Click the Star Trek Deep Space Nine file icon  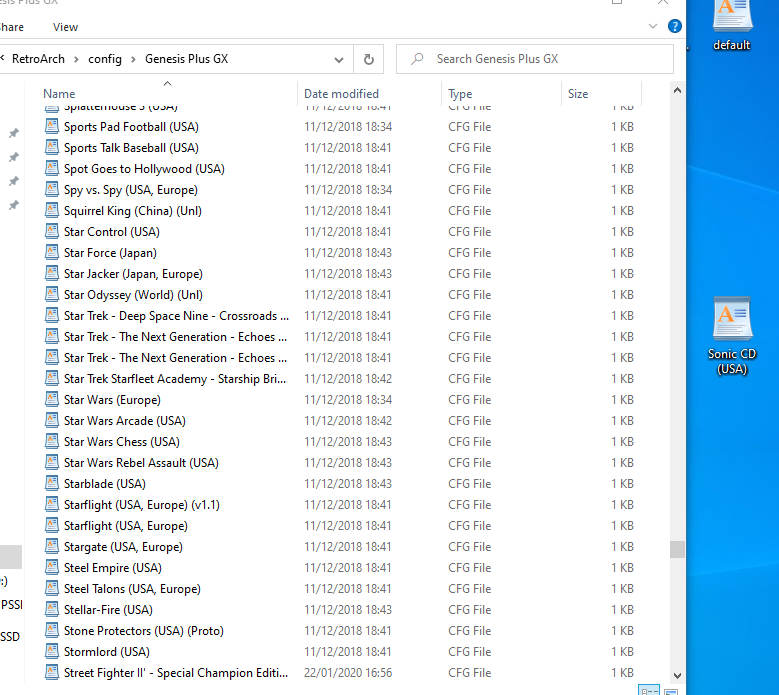[x=52, y=315]
